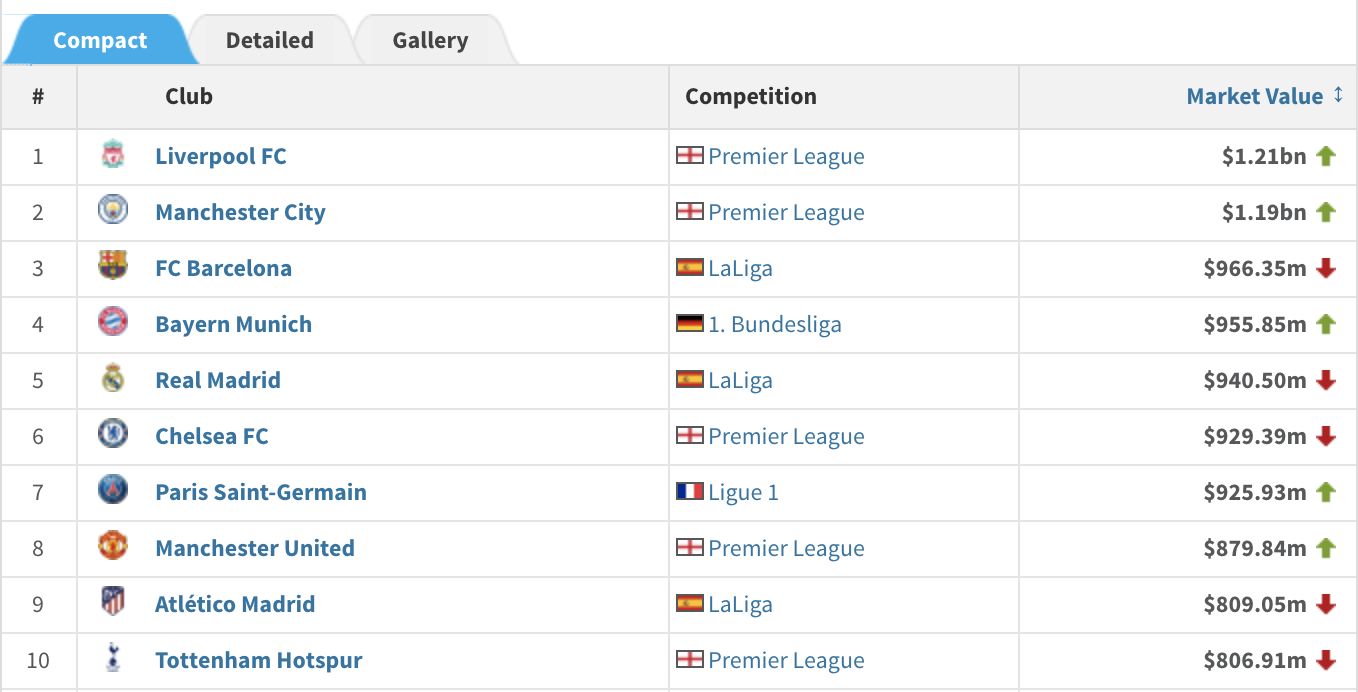Switch to the Gallery tab
This screenshot has height=692, width=1358.
coord(430,40)
